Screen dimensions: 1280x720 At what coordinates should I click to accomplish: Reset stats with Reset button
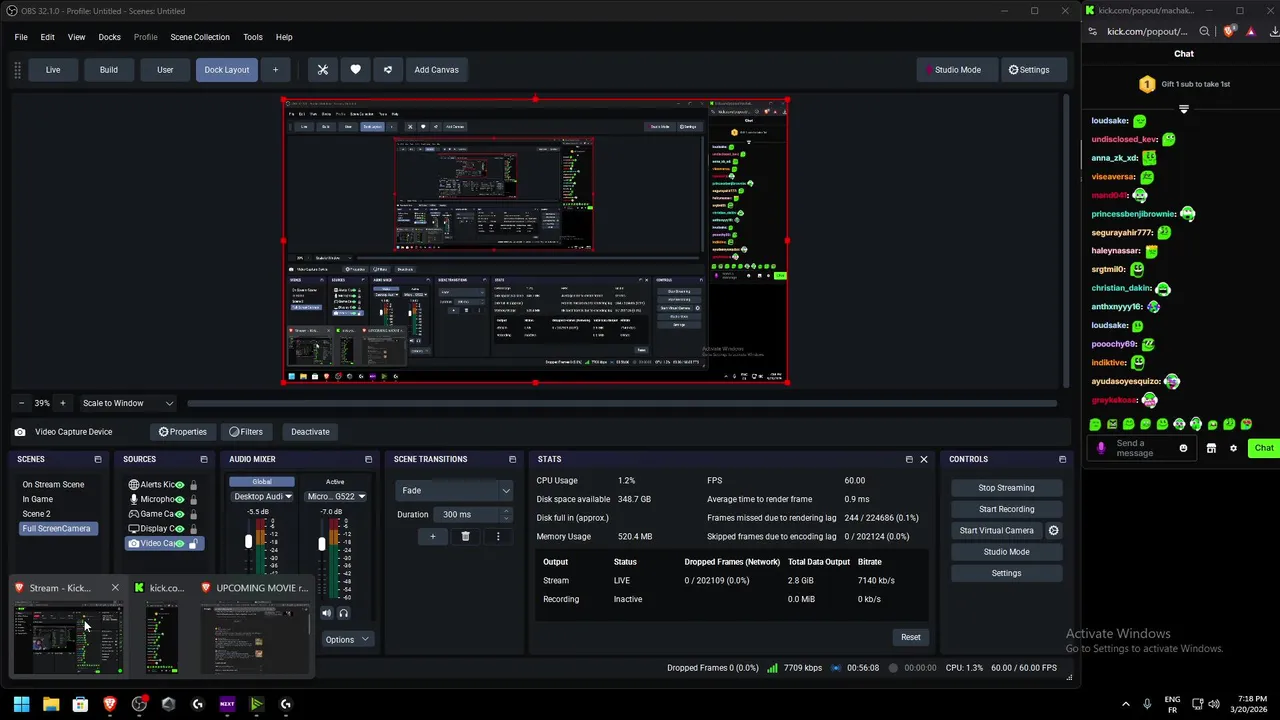pos(910,637)
